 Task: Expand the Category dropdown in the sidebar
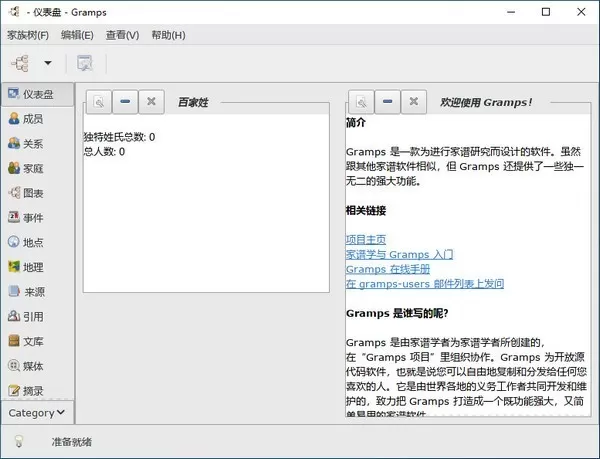click(x=37, y=412)
